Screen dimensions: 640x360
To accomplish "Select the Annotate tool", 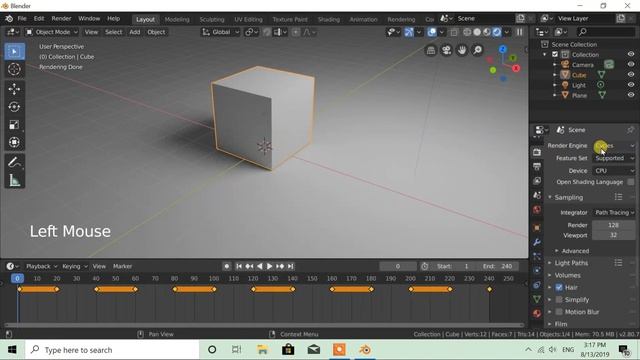I will 14,162.
